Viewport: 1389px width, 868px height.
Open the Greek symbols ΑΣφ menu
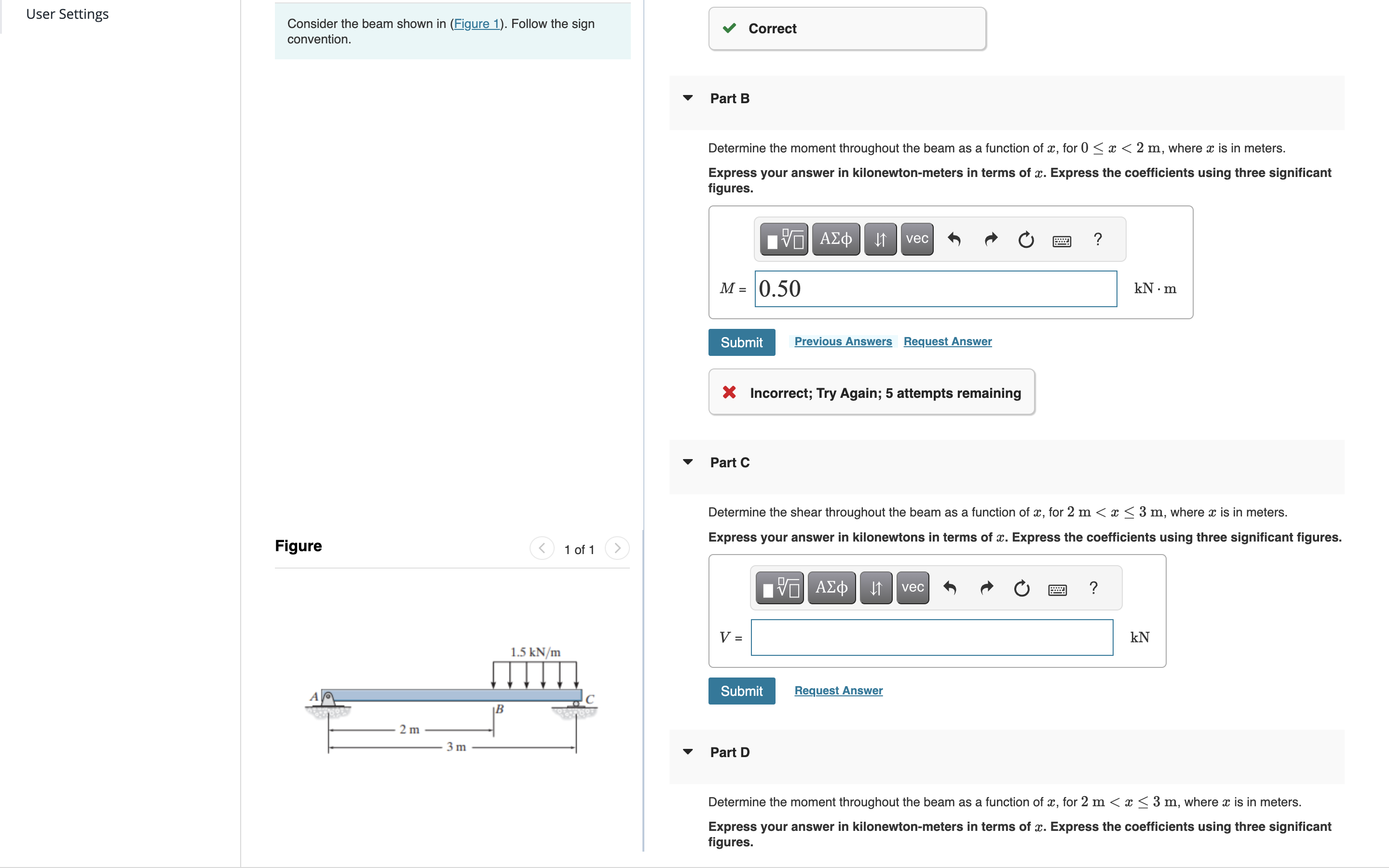pos(836,238)
